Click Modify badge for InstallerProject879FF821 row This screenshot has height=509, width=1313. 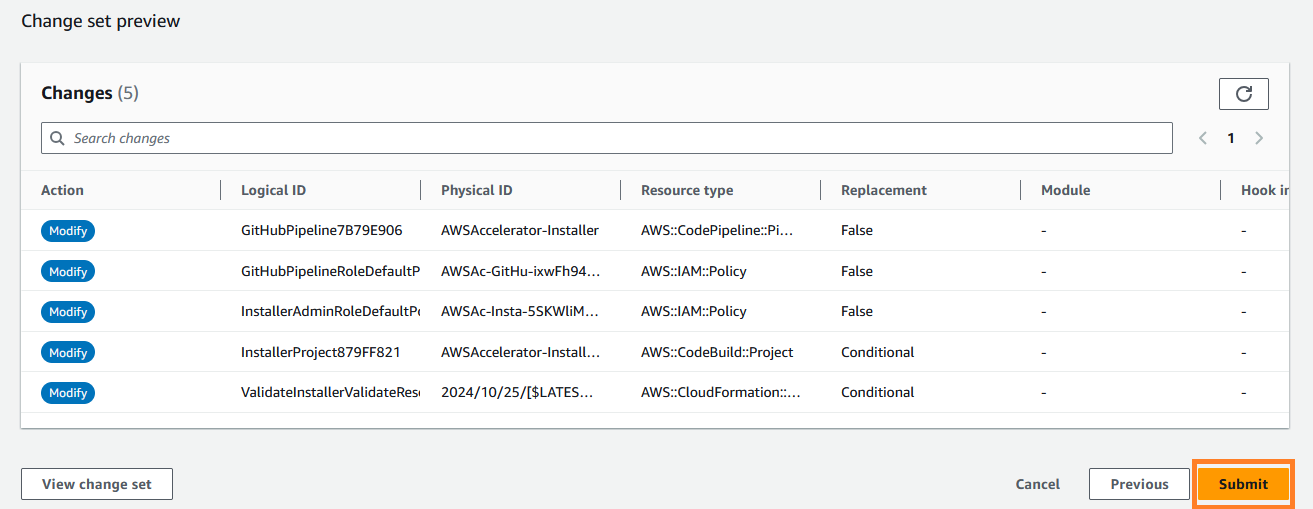68,353
